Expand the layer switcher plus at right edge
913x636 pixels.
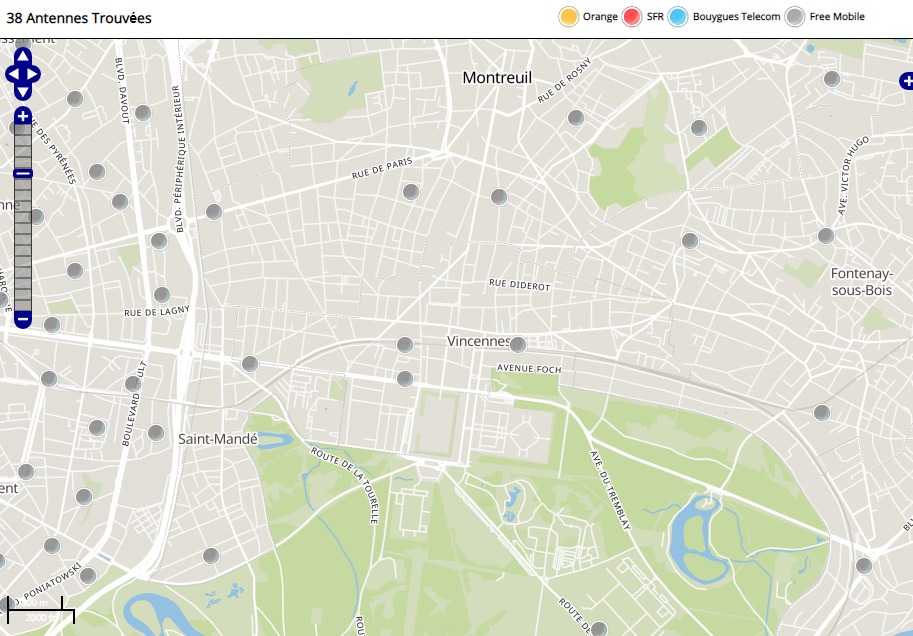[x=905, y=80]
